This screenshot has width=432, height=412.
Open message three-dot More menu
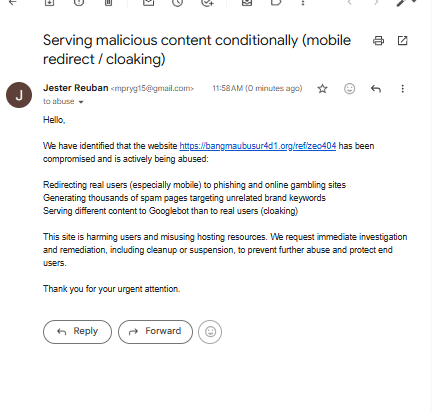coord(403,89)
